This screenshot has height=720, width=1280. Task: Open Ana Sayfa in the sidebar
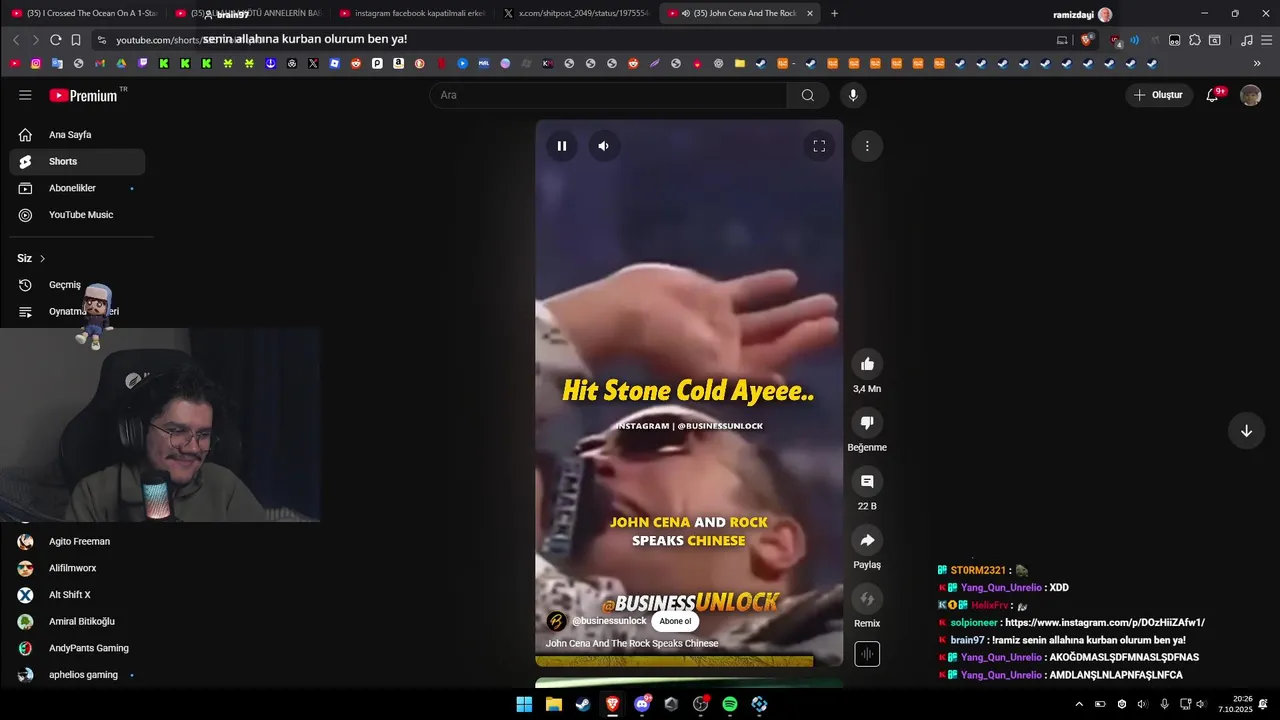(77, 135)
